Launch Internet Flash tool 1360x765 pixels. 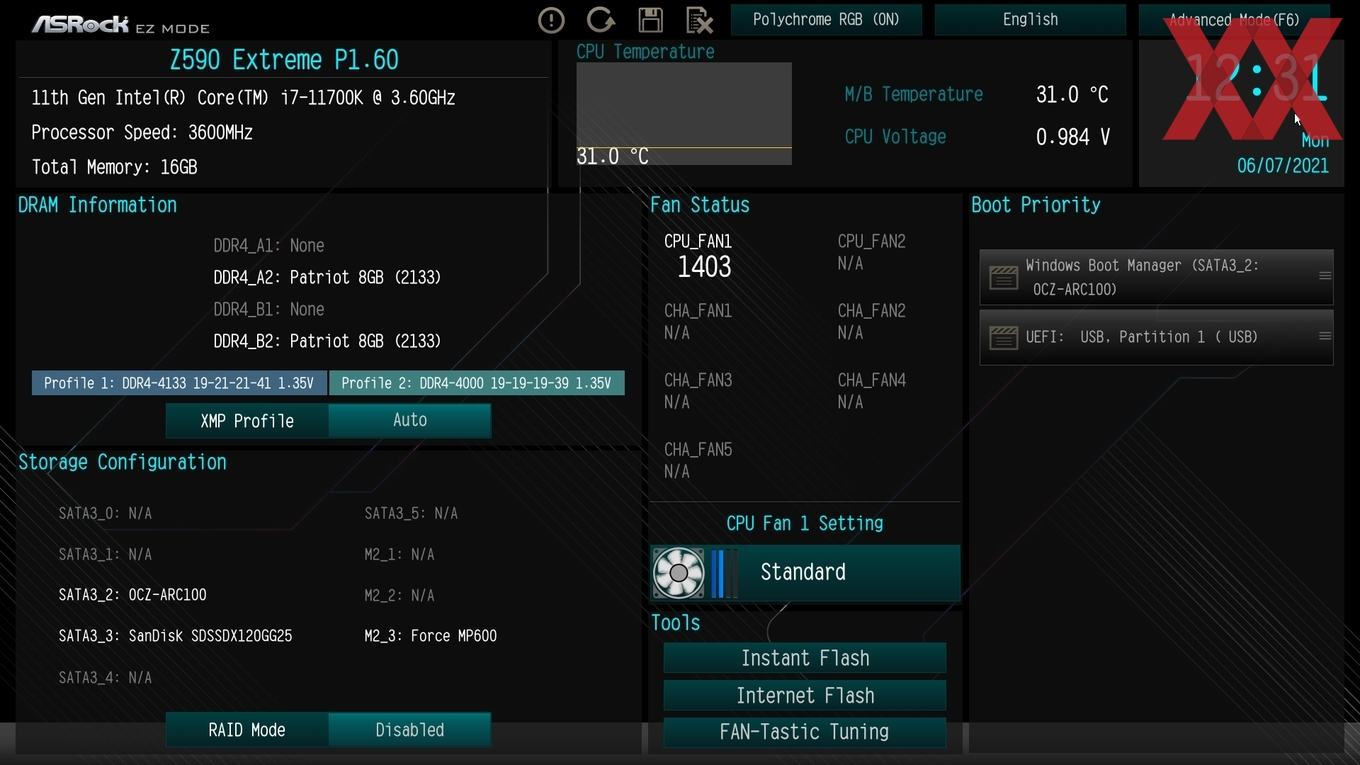coord(805,695)
